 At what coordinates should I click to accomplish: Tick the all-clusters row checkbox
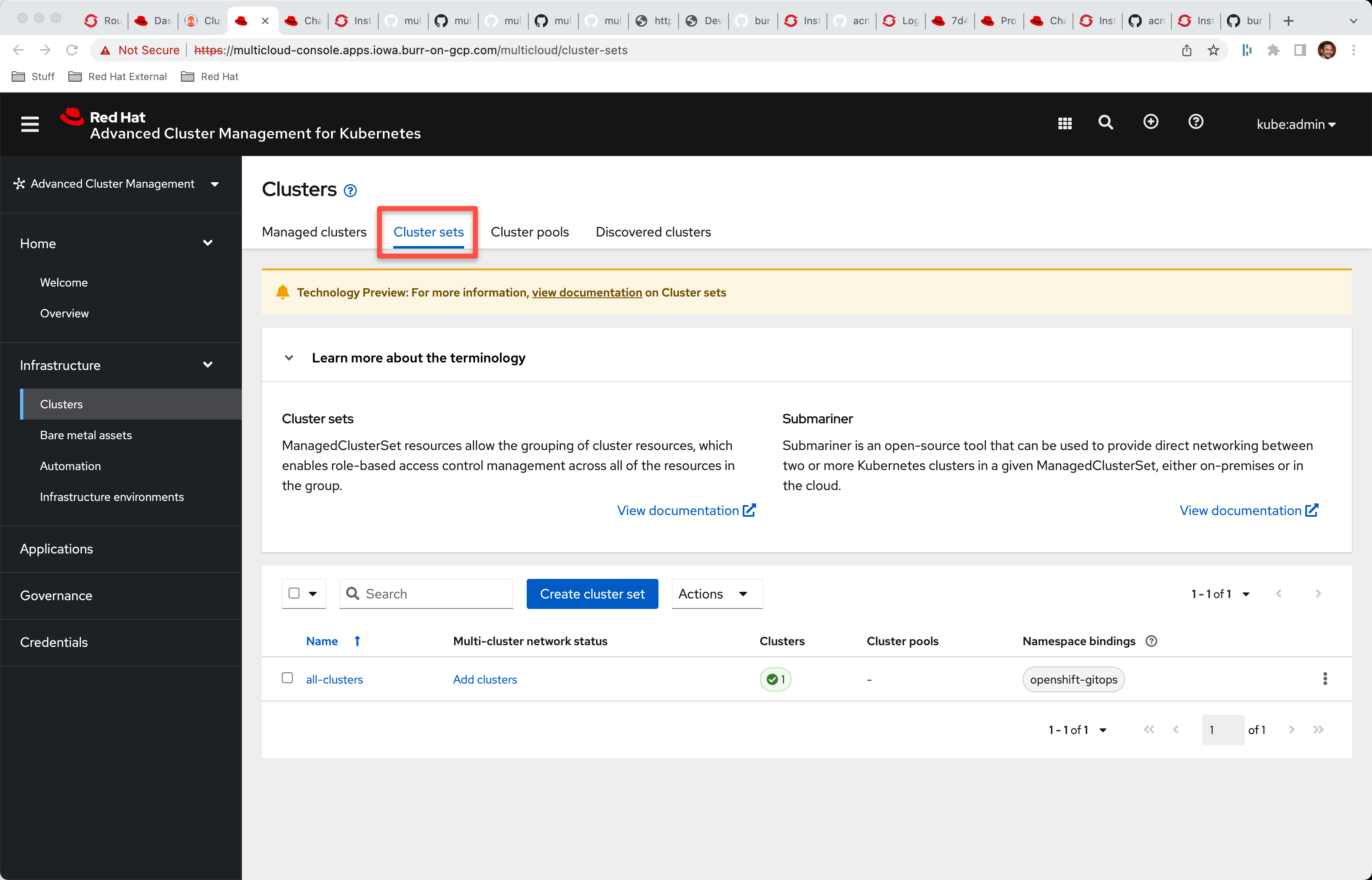pyautogui.click(x=287, y=678)
